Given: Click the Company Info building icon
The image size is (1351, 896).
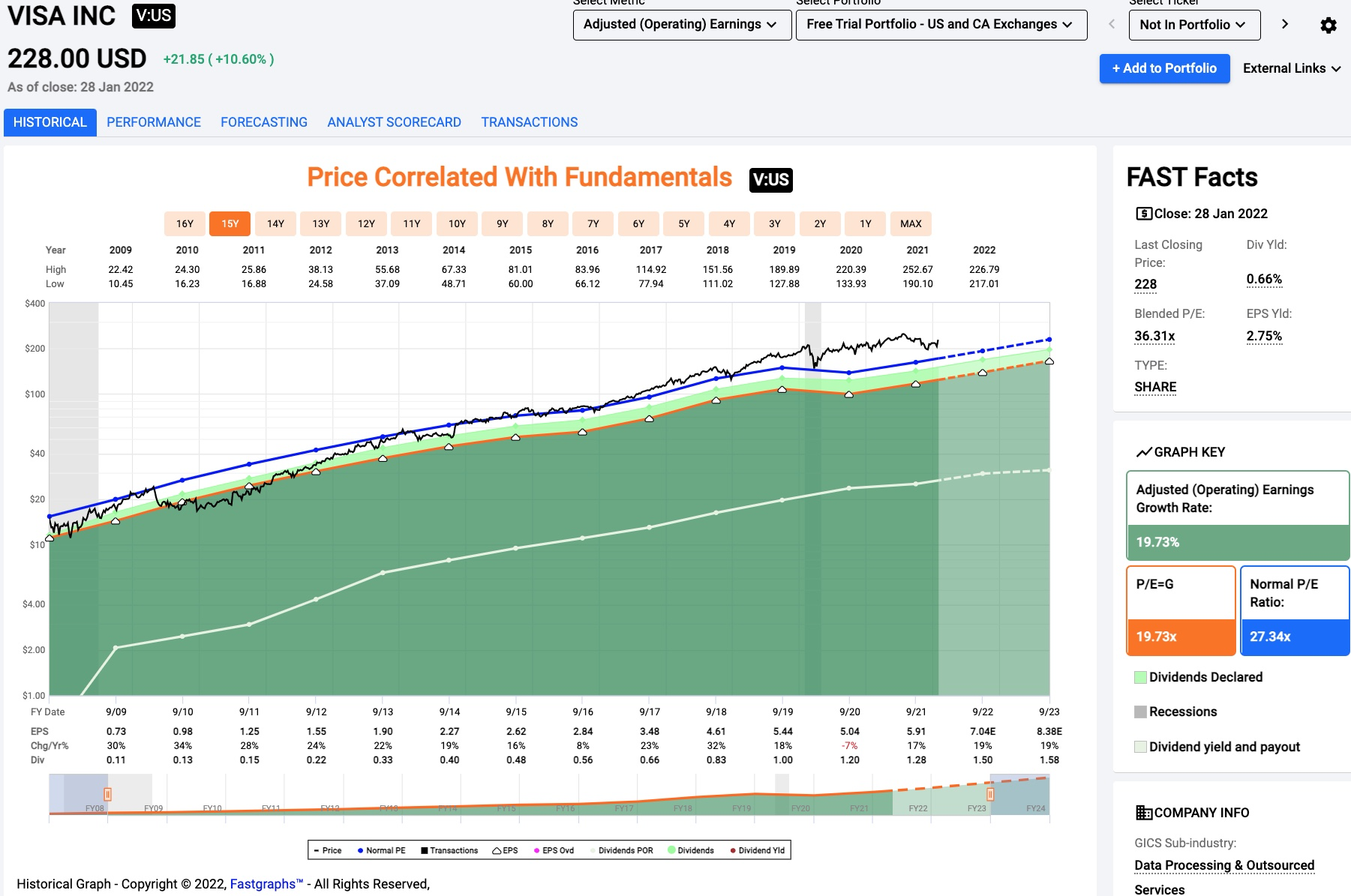Looking at the screenshot, I should tap(1143, 813).
